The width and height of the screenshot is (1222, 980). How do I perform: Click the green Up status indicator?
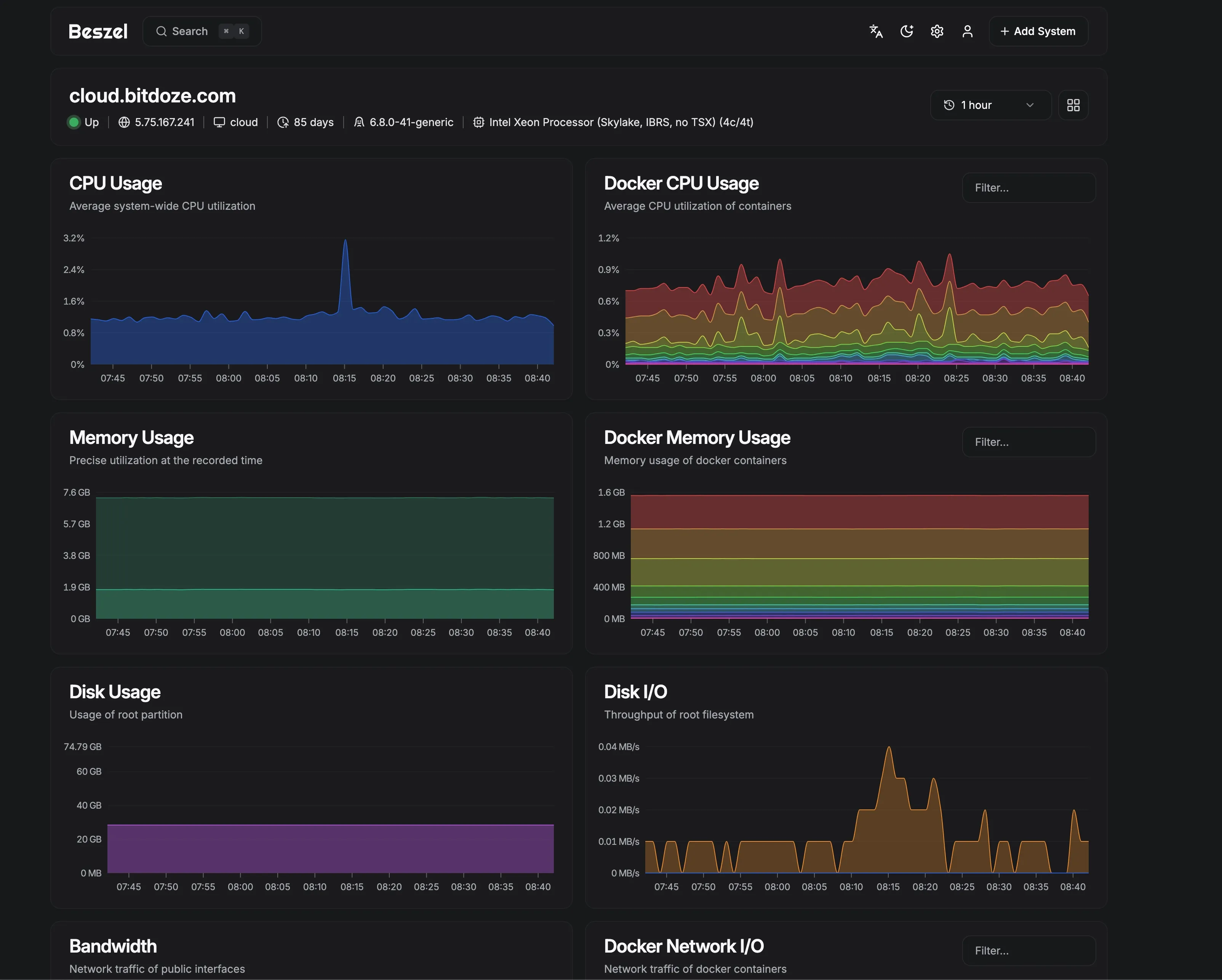click(x=74, y=122)
